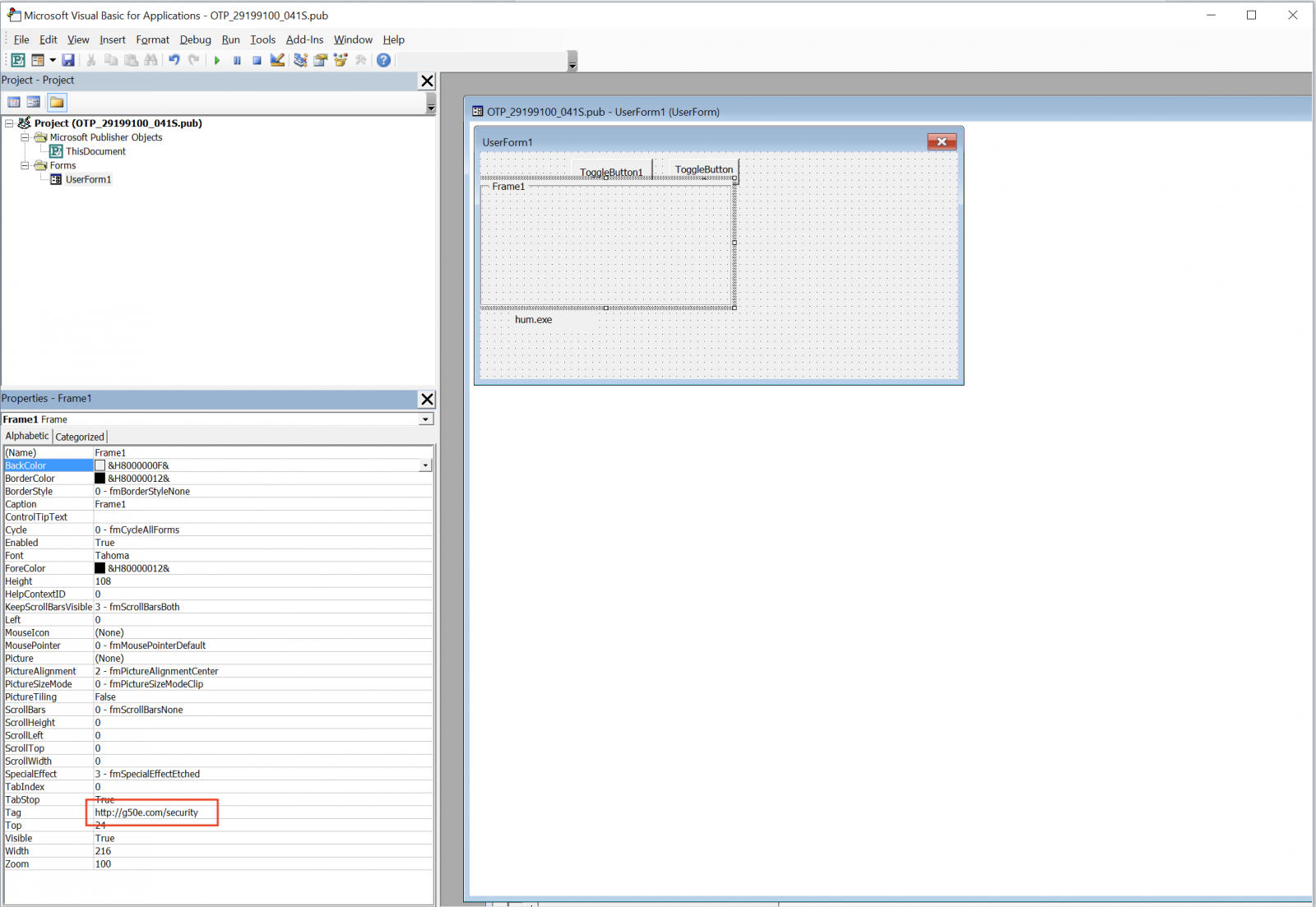Stop execution with the Reset square icon
1316x907 pixels.
point(257,60)
